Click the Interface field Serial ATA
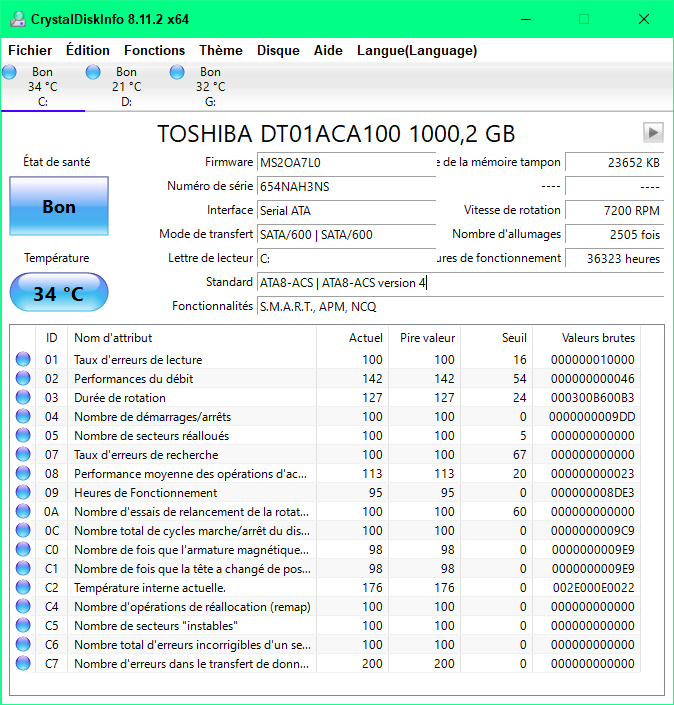The height and width of the screenshot is (705, 674). click(x=346, y=210)
